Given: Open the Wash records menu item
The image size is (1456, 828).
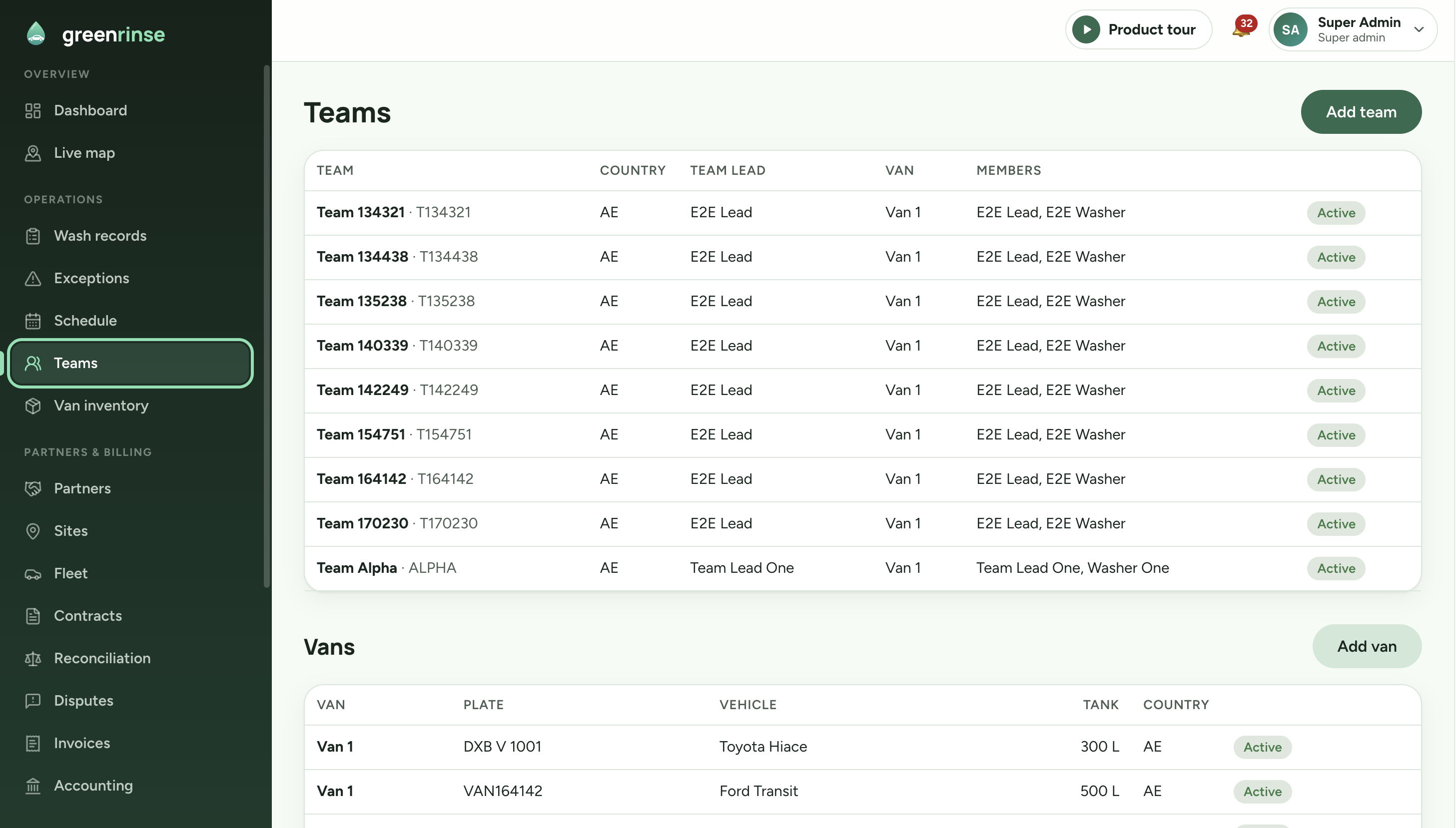Looking at the screenshot, I should [x=130, y=236].
